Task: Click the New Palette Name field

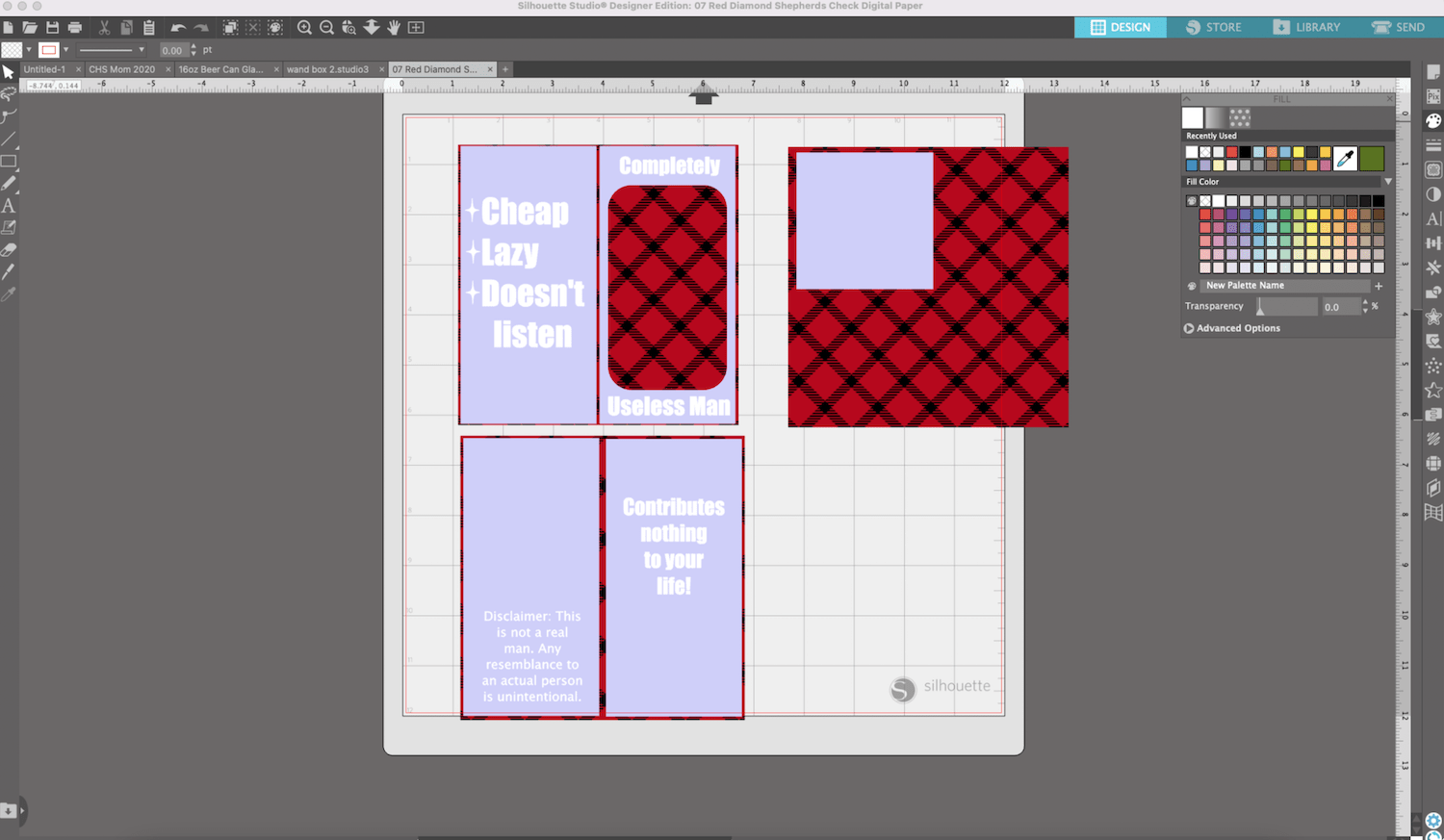Action: pyautogui.click(x=1284, y=286)
